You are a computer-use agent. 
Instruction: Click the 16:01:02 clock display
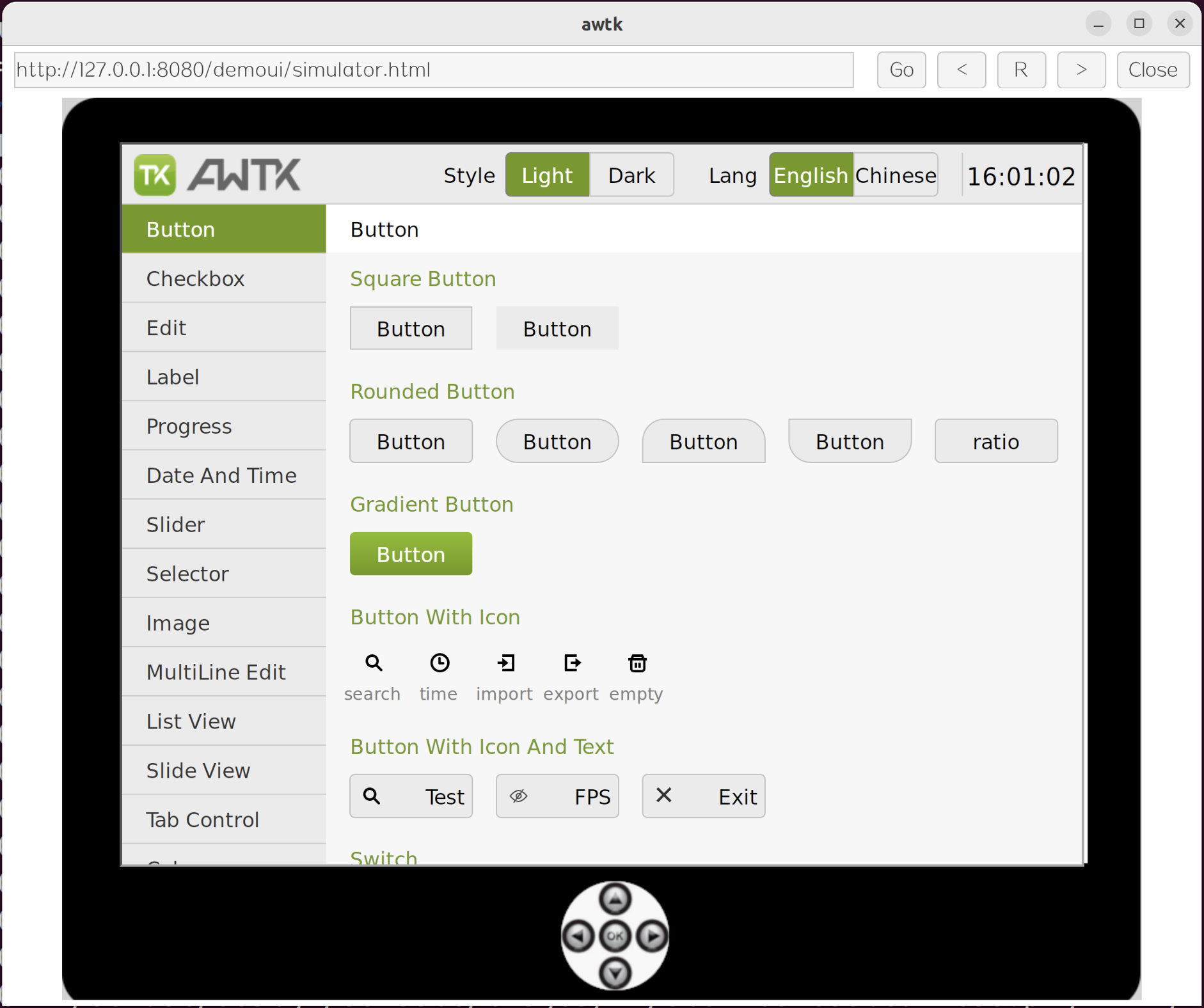coord(1021,177)
